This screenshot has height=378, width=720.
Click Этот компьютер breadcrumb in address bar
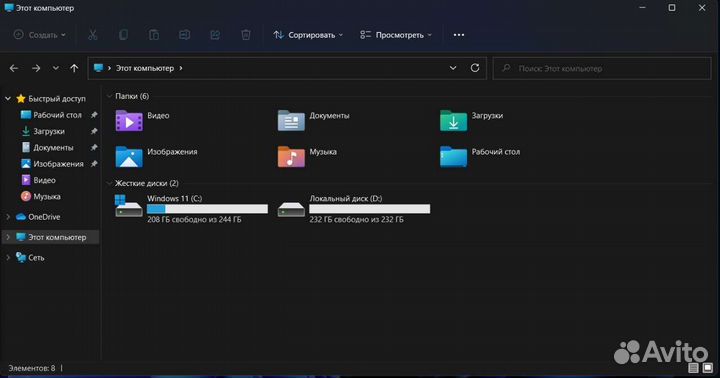coord(145,68)
